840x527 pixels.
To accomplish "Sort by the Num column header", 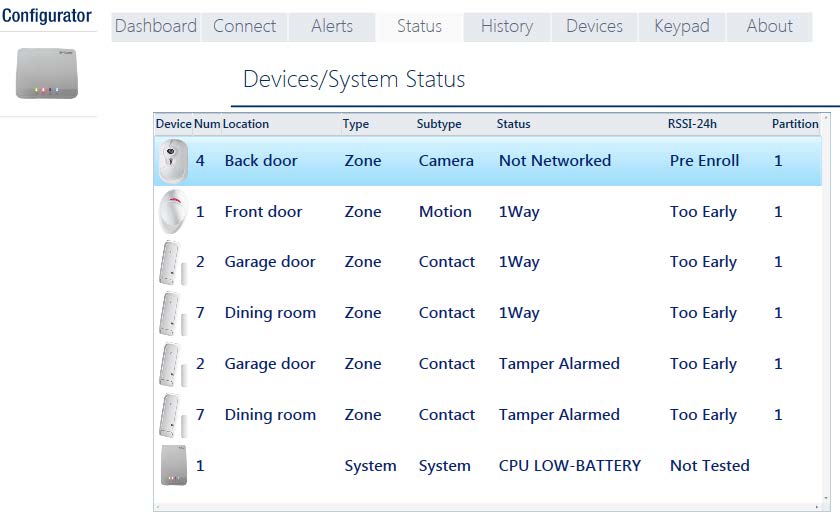I will click(x=207, y=124).
